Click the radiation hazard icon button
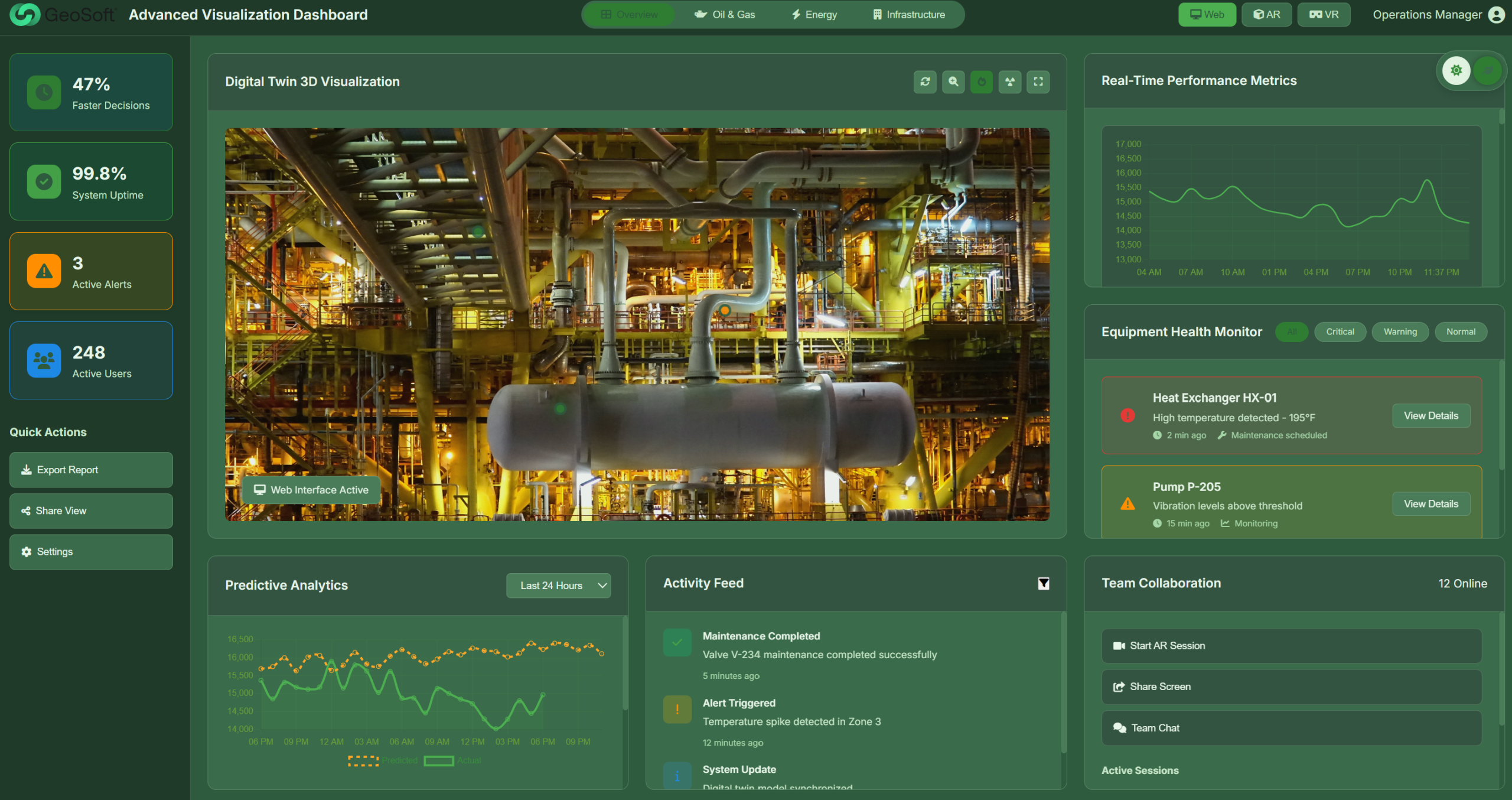 (x=1010, y=82)
